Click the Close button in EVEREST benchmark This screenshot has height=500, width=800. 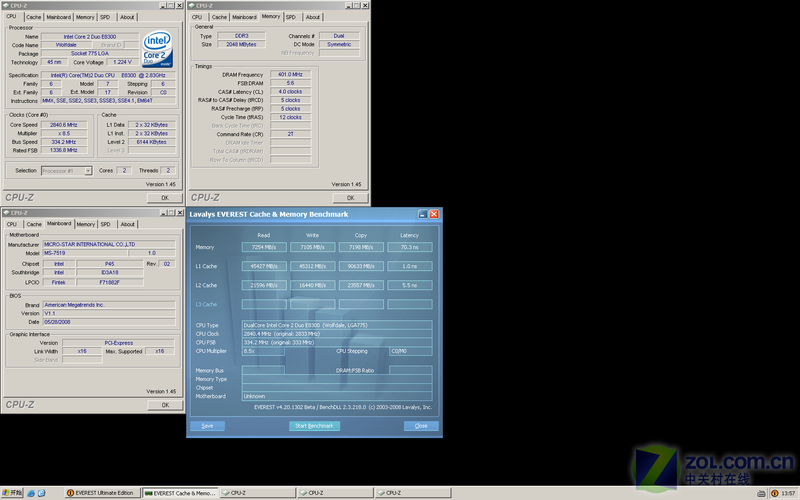point(421,426)
